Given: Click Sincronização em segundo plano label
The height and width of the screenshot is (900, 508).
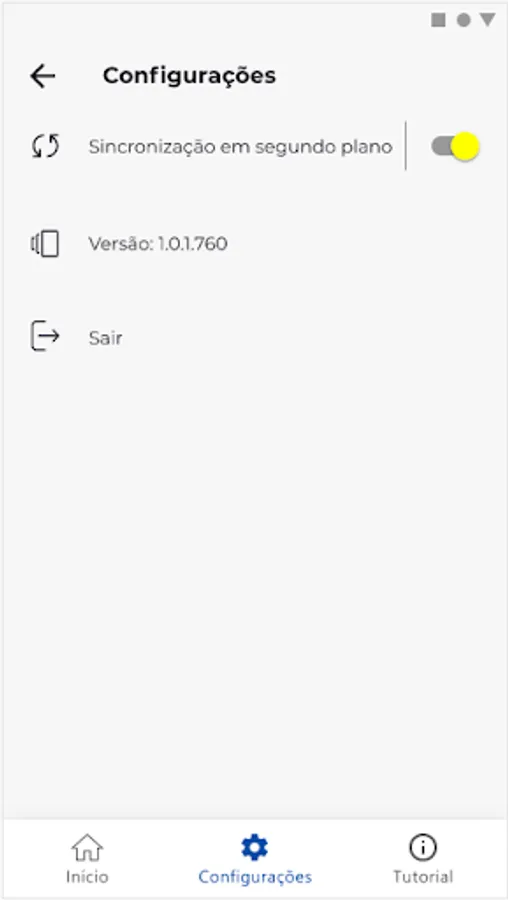Looking at the screenshot, I should pos(241,148).
